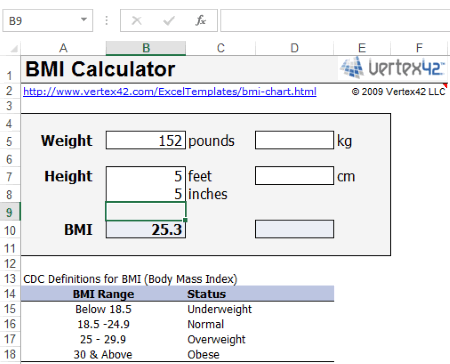Click the 'inches' unit label
The width and height of the screenshot is (450, 364).
[x=208, y=194]
